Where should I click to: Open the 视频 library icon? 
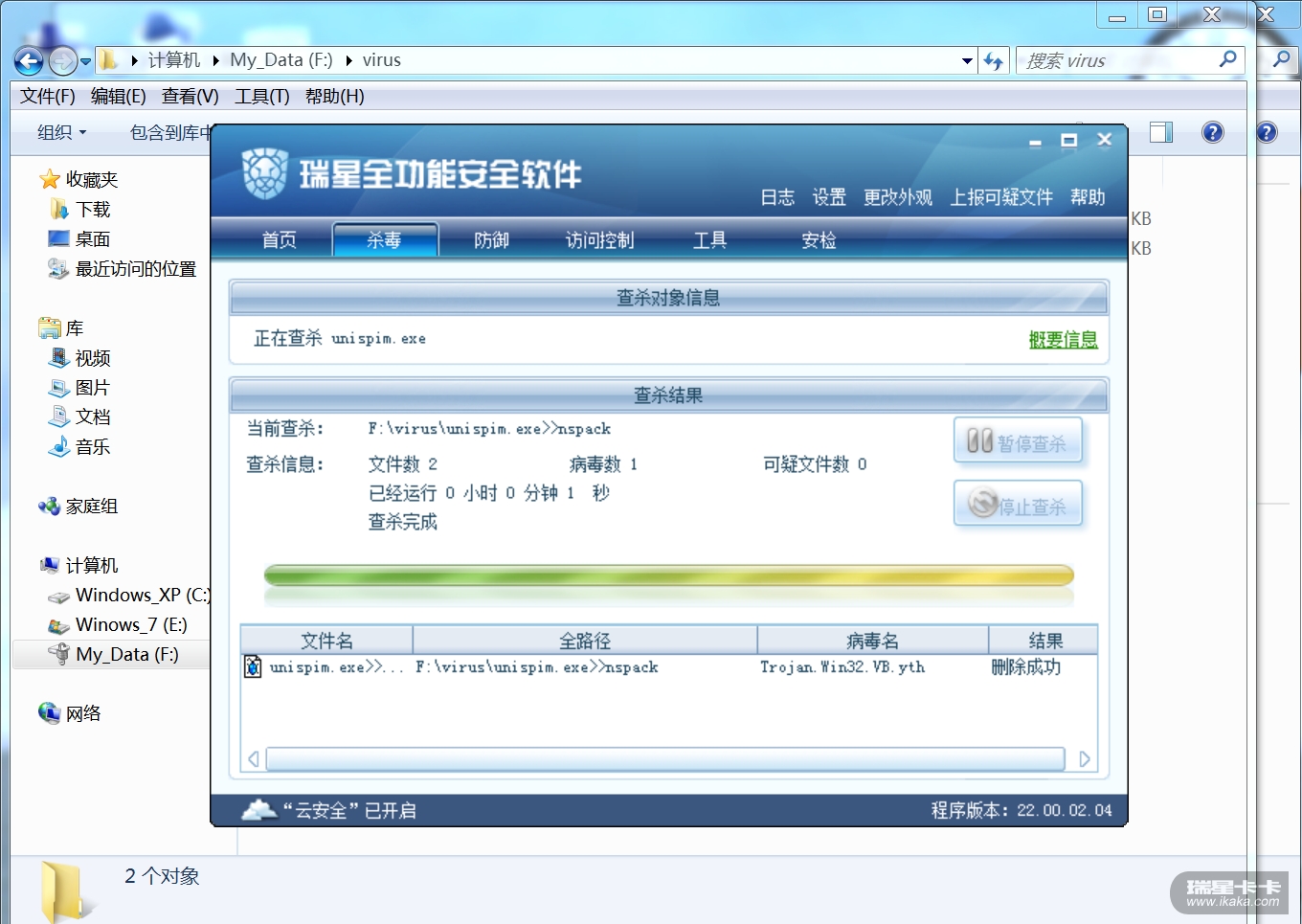59,357
